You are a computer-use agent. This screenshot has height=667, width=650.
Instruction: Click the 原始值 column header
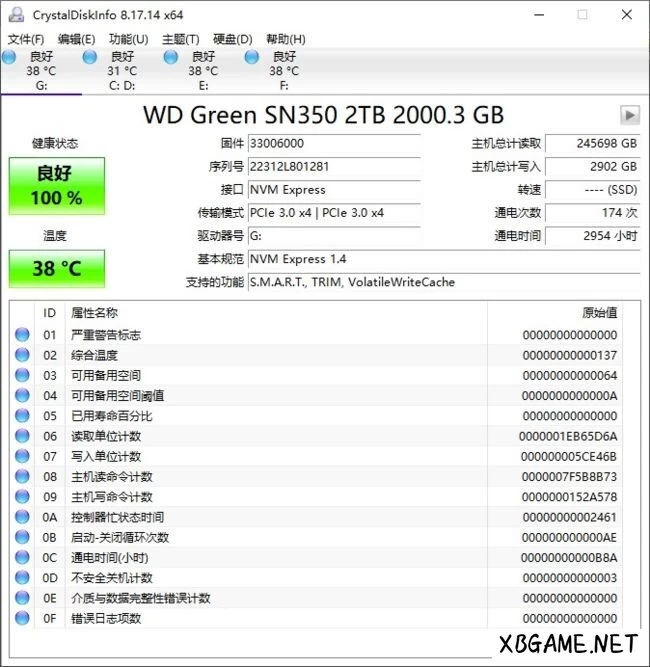tap(599, 313)
